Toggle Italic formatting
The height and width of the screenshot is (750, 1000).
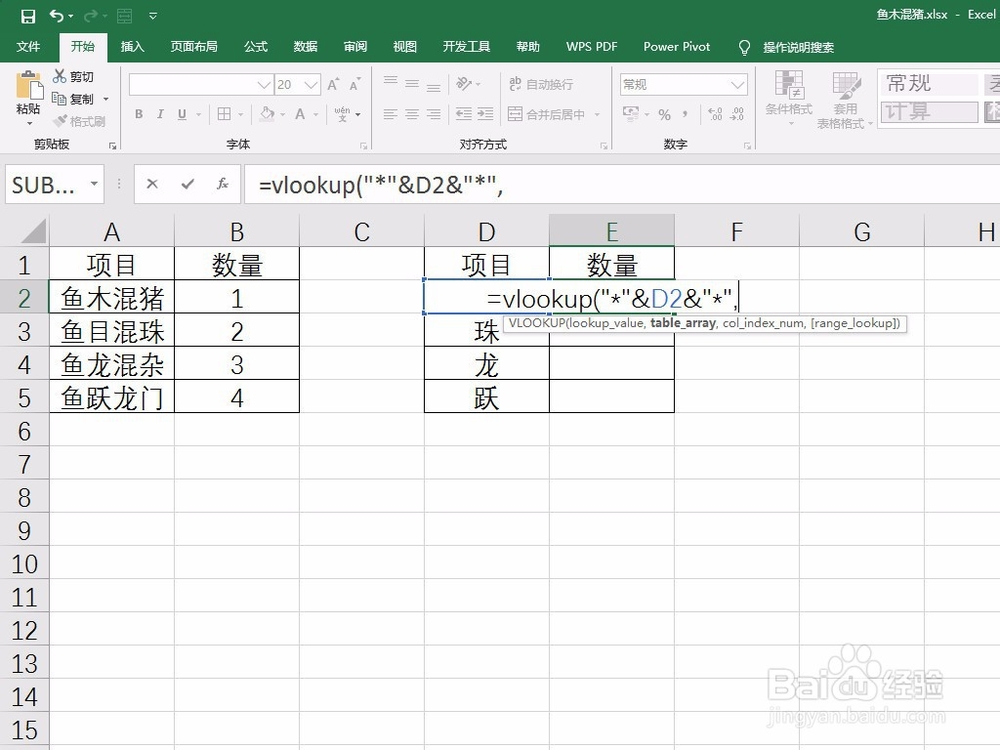tap(159, 114)
